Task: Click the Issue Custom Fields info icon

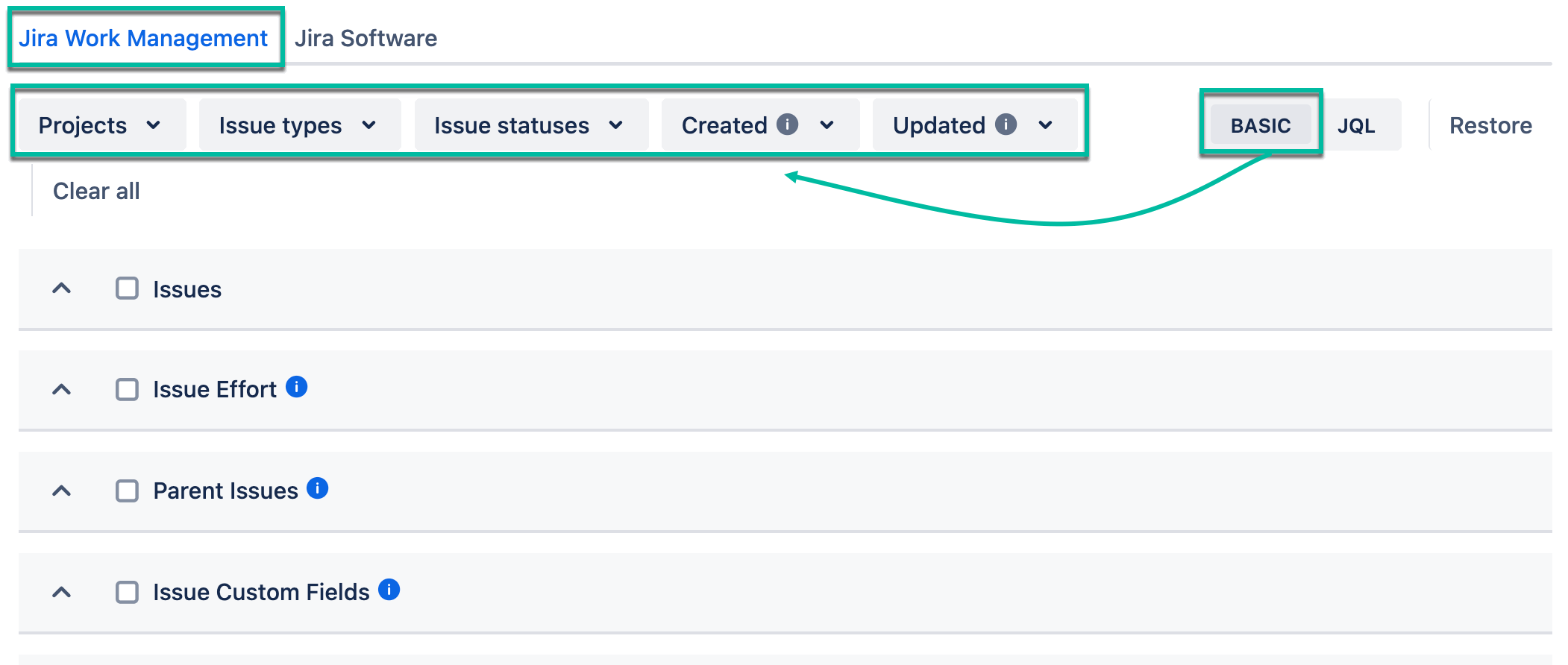Action: [389, 589]
